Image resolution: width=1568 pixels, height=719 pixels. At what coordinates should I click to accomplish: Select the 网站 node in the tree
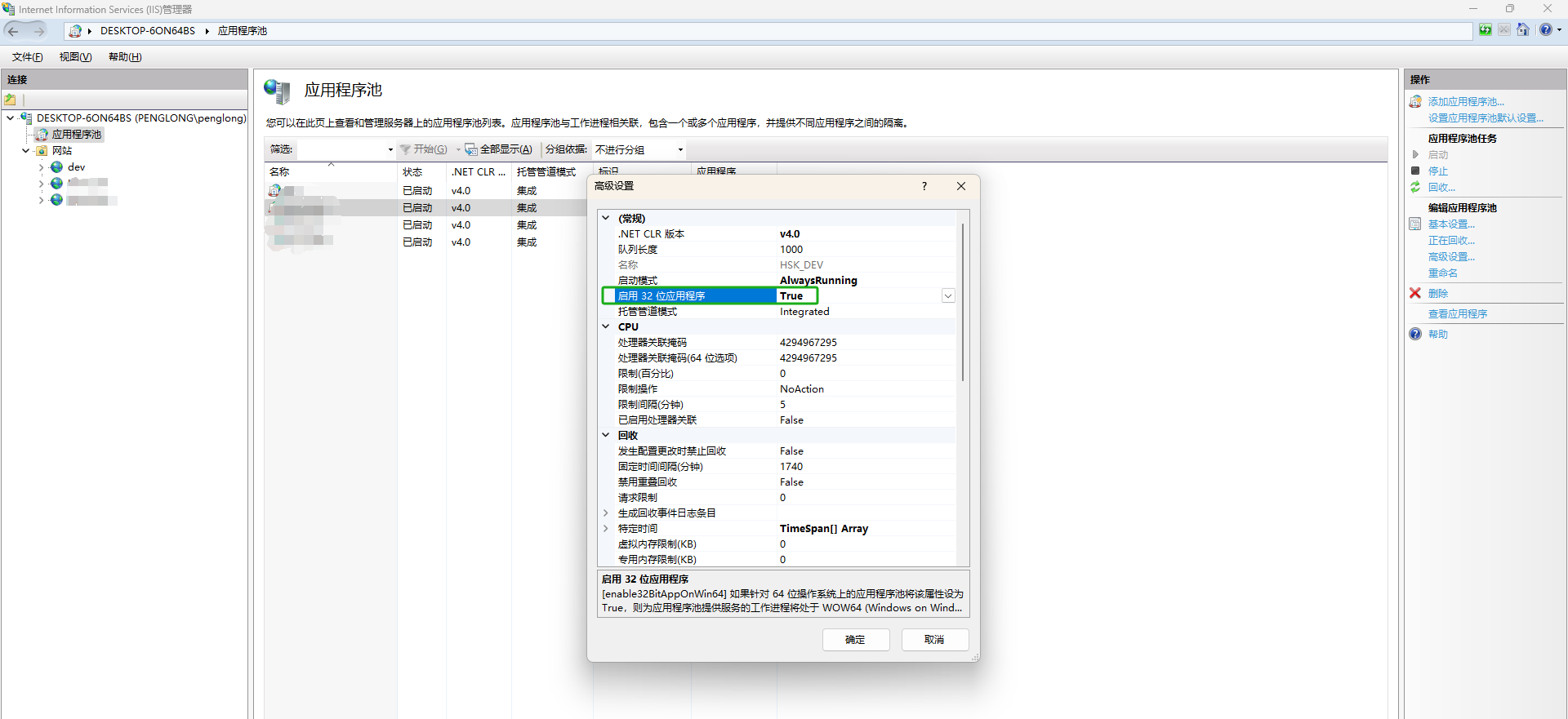pos(62,151)
